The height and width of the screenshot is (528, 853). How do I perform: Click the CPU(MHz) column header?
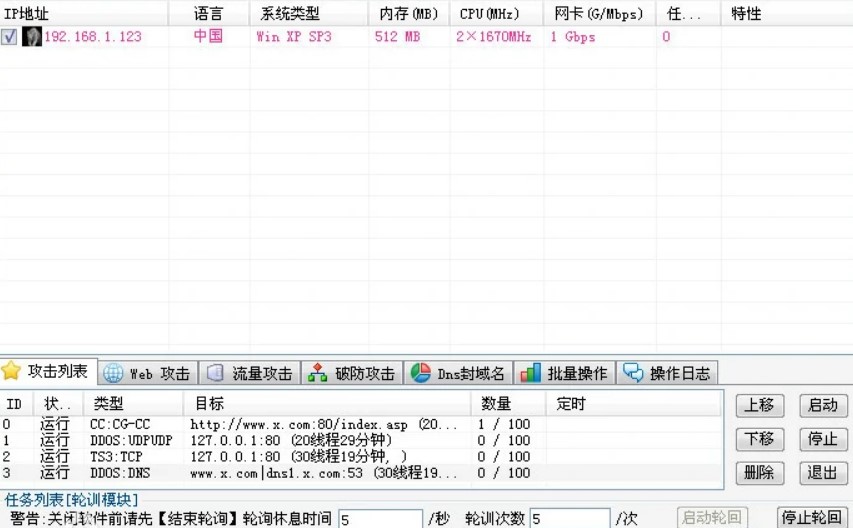[x=496, y=13]
